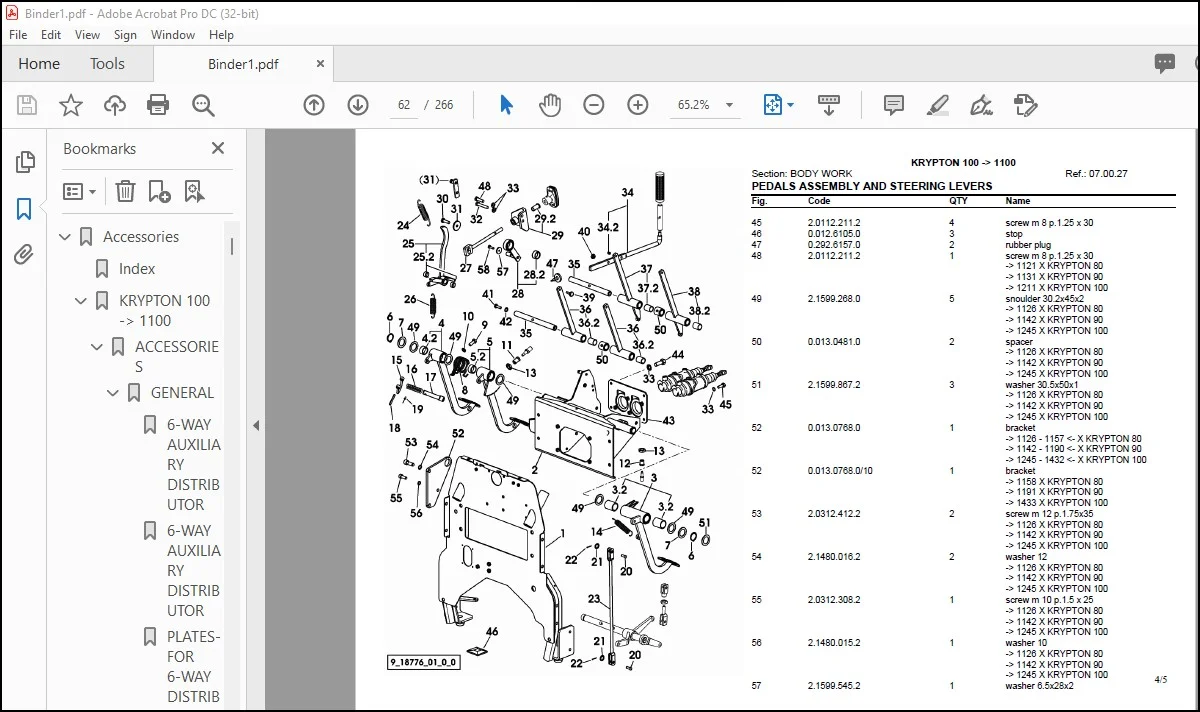The height and width of the screenshot is (712, 1200).
Task: Click part name rubber plug
Action: pyautogui.click(x=1029, y=245)
